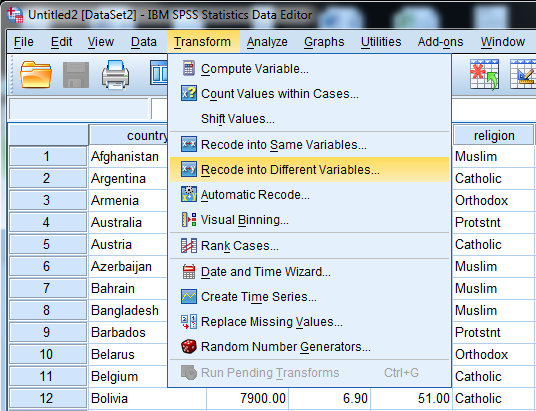Image resolution: width=536 pixels, height=411 pixels.
Task: Click the Bangladesh country cell
Action: (x=129, y=310)
